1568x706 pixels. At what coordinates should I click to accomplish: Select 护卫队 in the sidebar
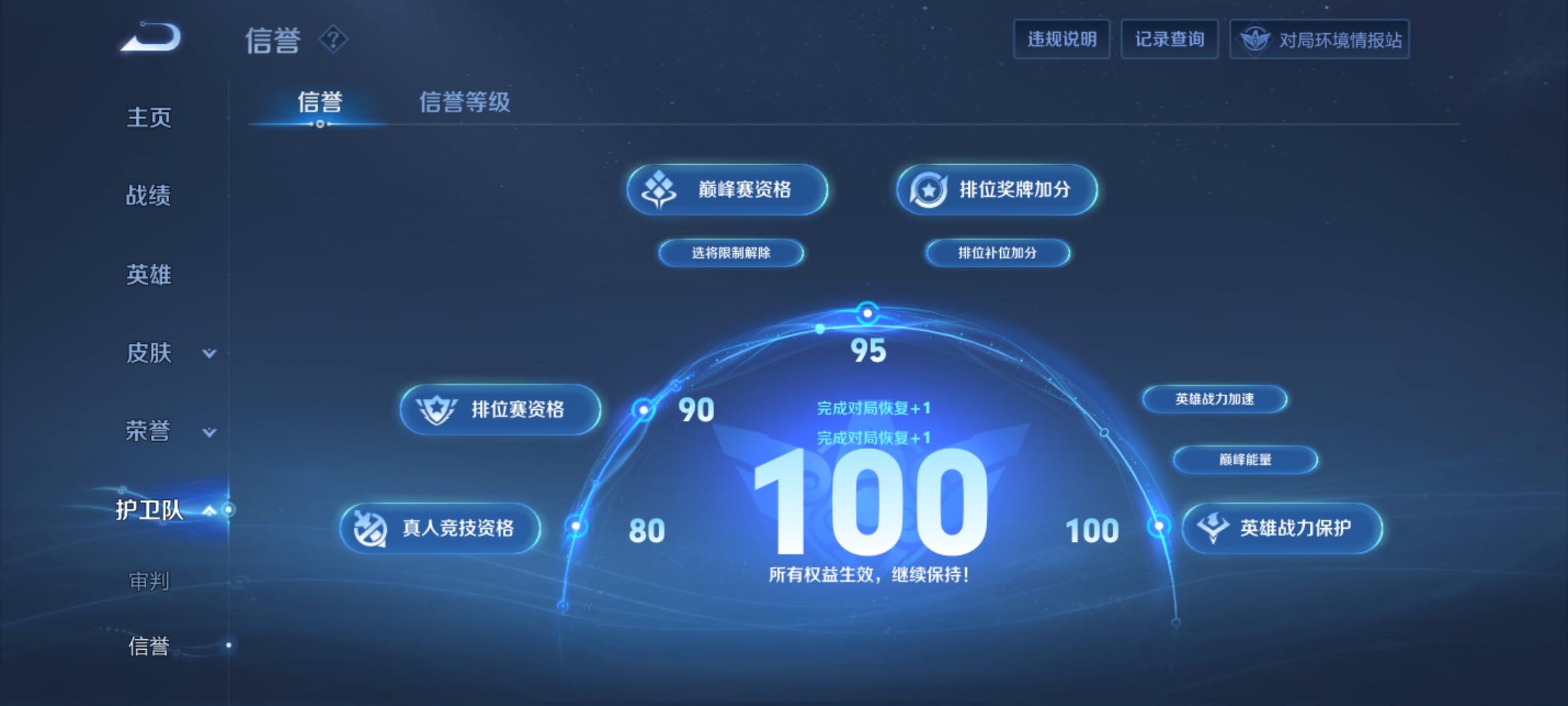tap(149, 510)
